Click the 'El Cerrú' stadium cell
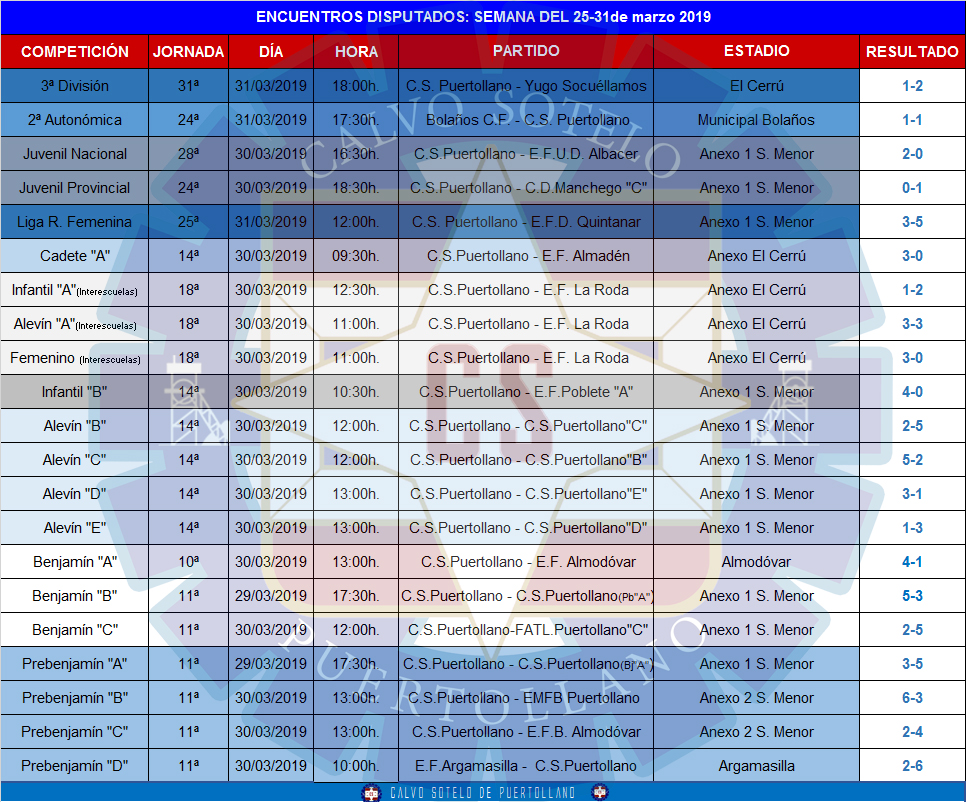The height and width of the screenshot is (802, 966). click(757, 86)
